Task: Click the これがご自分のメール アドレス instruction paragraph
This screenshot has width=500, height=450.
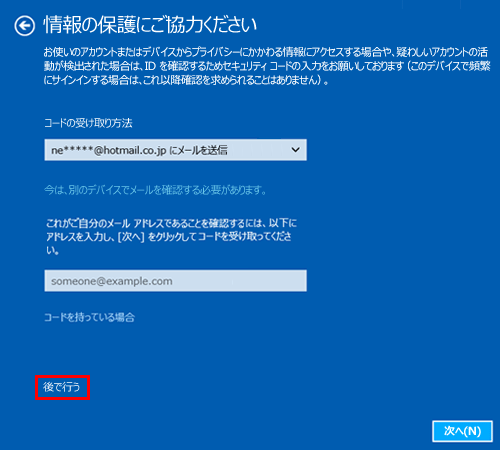Action: (x=171, y=236)
